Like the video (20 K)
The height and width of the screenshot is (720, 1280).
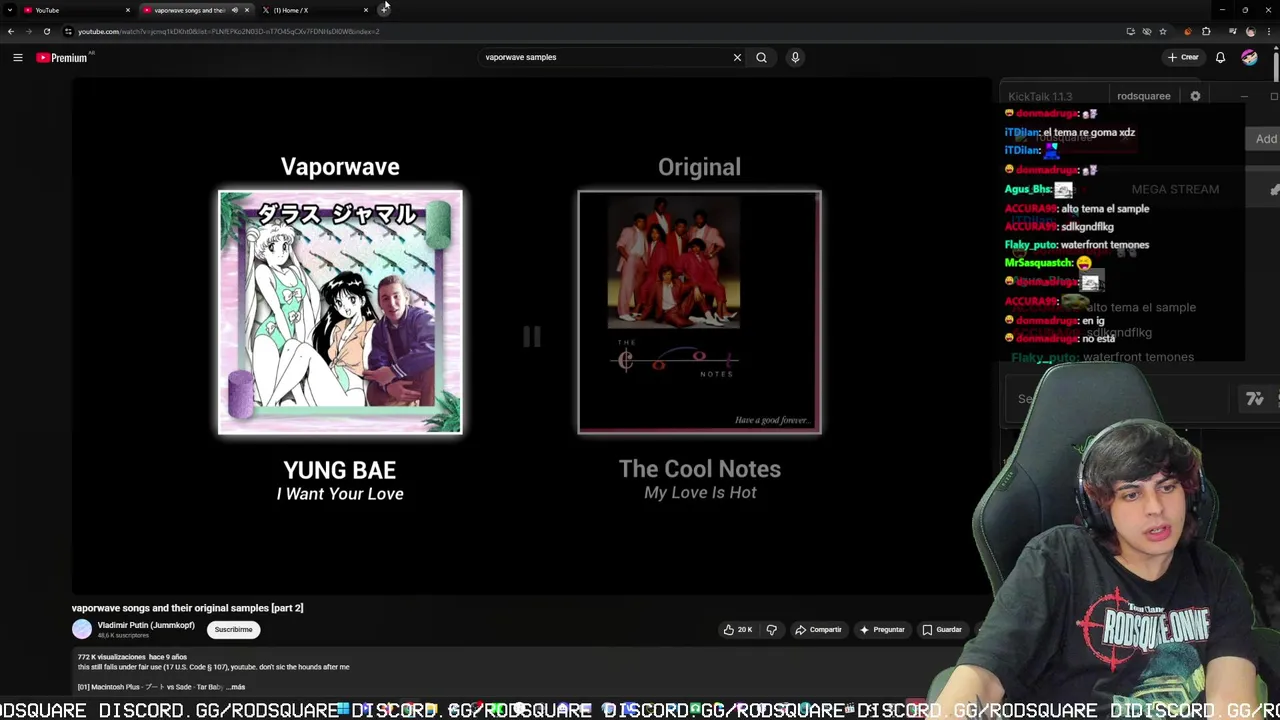[x=738, y=630]
